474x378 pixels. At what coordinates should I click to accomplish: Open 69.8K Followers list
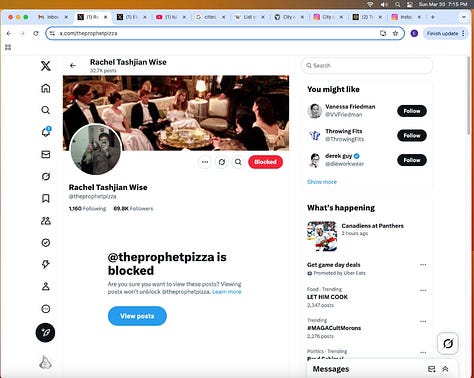pos(133,209)
